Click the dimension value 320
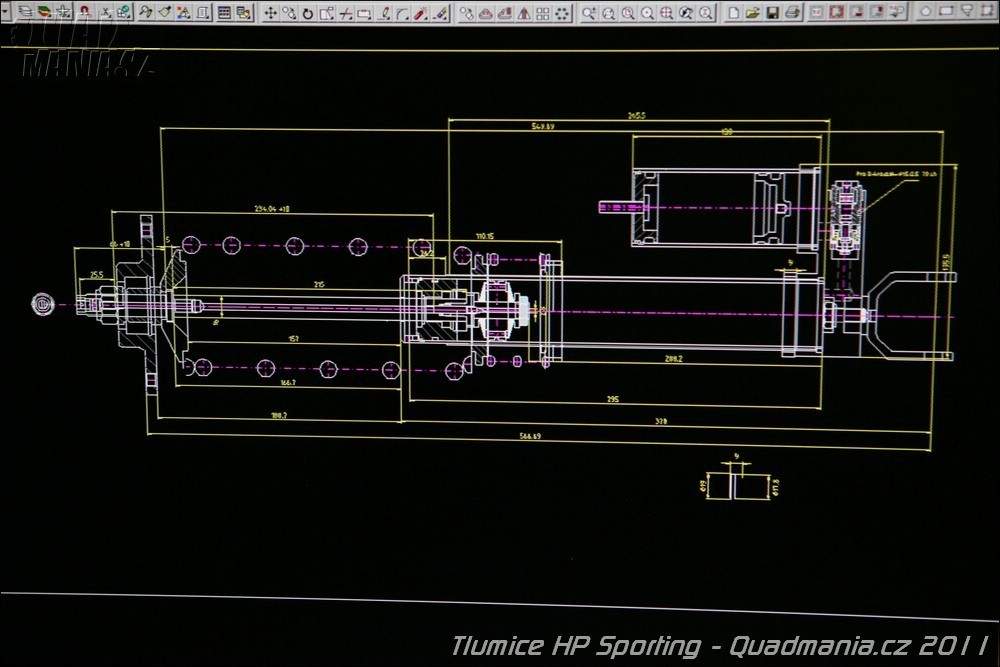 (x=661, y=421)
